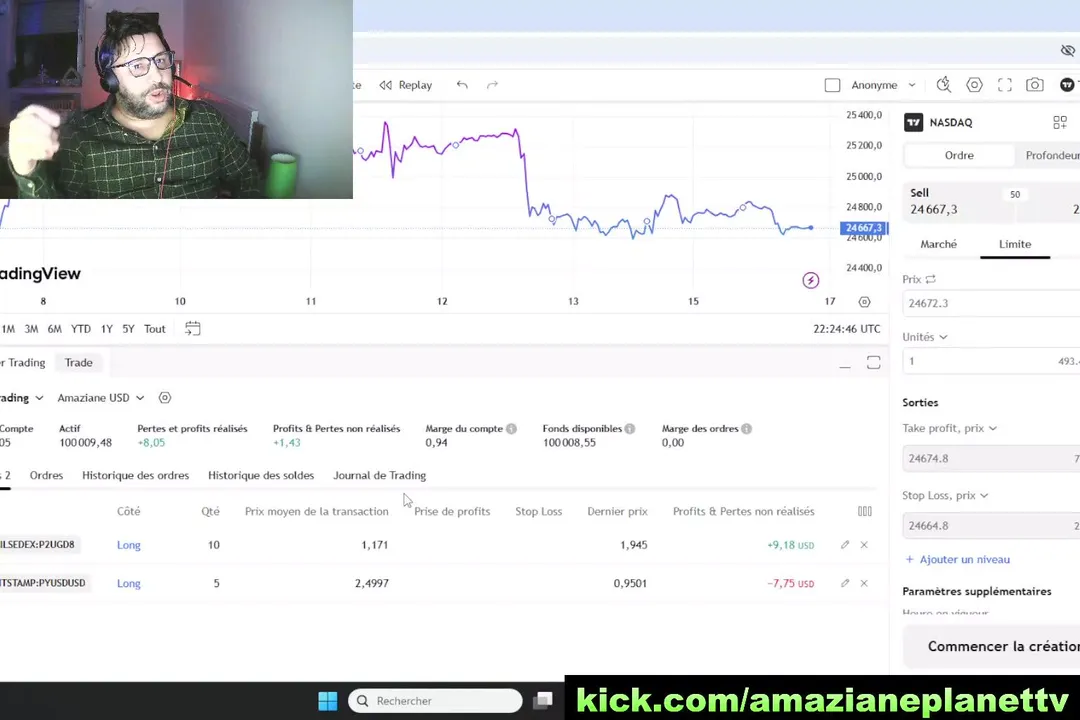Maximize the trading panel icon

click(873, 363)
